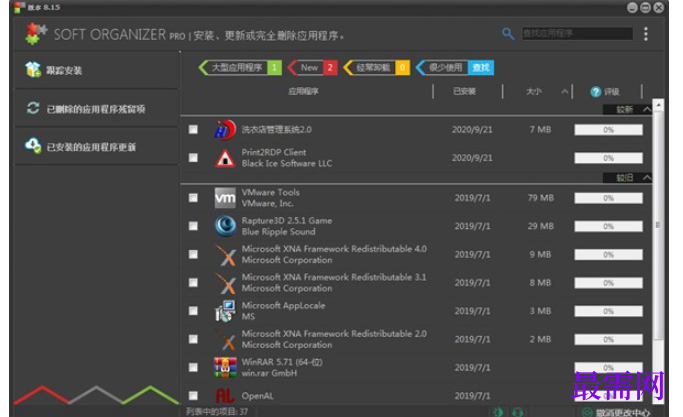Click the installed app updates cloud icon
The height and width of the screenshot is (417, 683).
33,146
